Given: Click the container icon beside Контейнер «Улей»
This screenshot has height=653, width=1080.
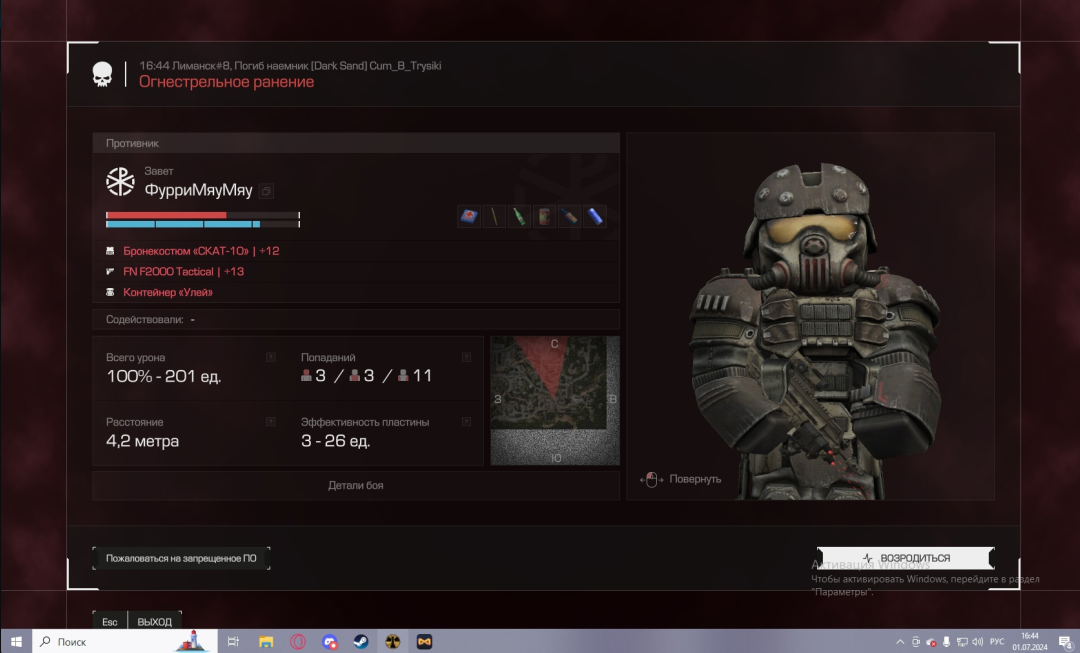Looking at the screenshot, I should click(x=110, y=292).
